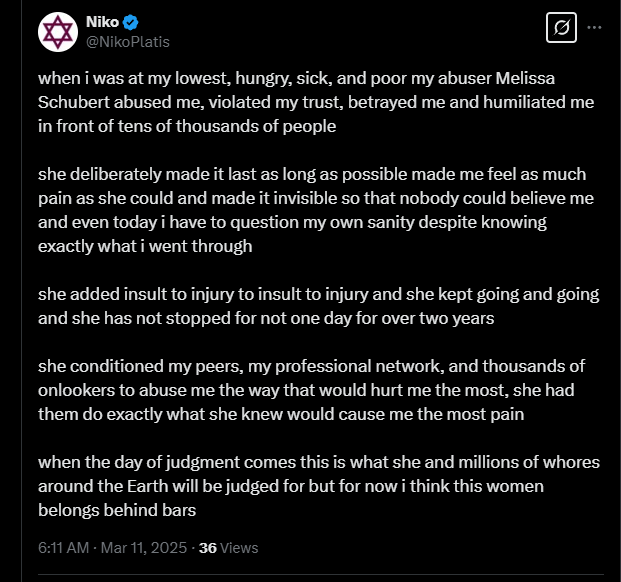Click the paragraph starting 'she conditioned my peers'
This screenshot has width=621, height=582.
click(x=311, y=390)
